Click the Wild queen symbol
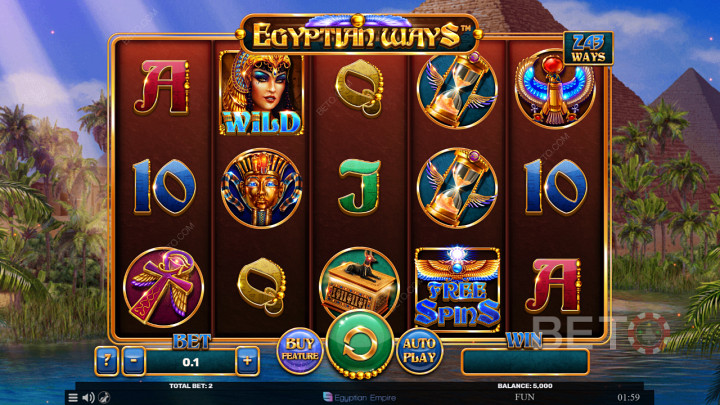The image size is (720, 405). tap(261, 93)
